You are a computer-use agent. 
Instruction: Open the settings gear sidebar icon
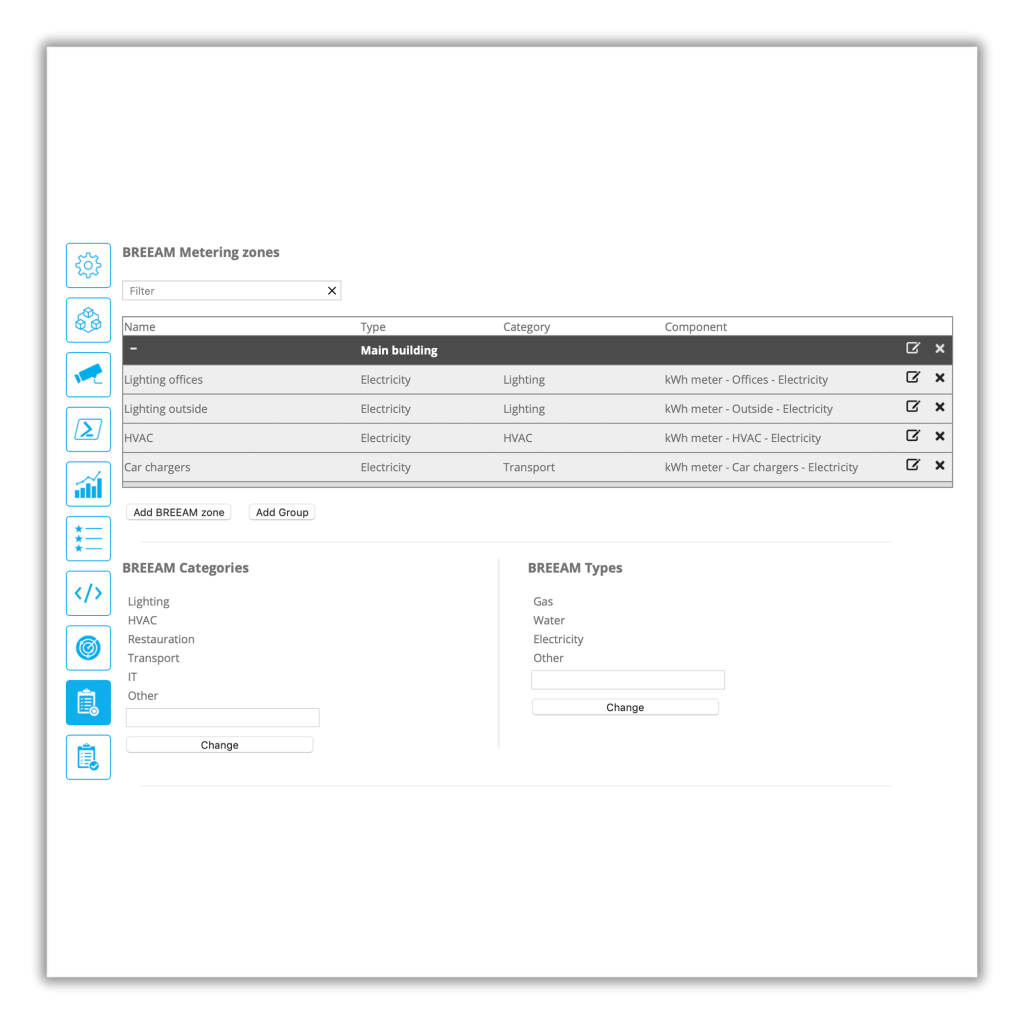[88, 265]
